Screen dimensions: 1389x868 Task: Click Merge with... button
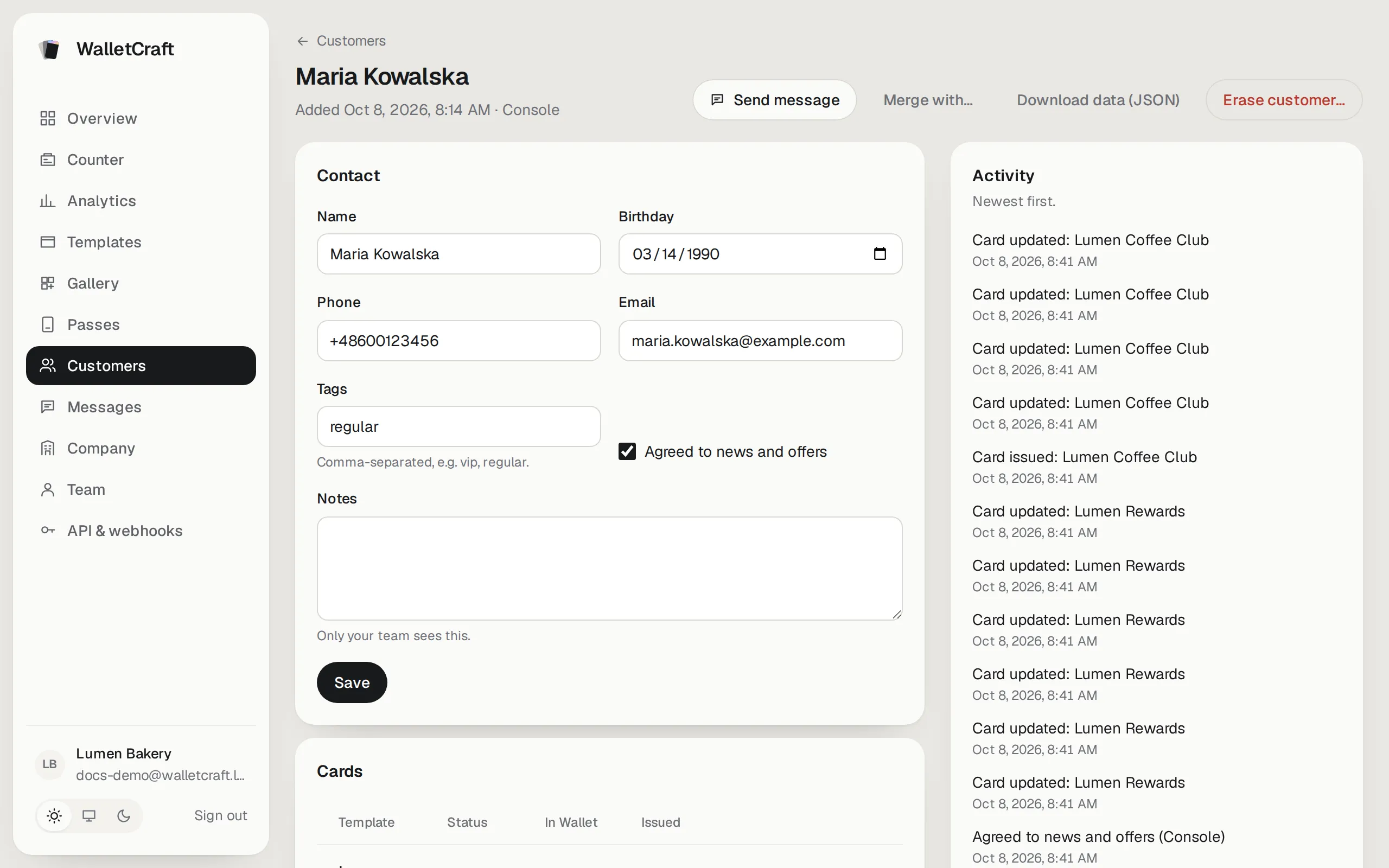click(x=927, y=100)
